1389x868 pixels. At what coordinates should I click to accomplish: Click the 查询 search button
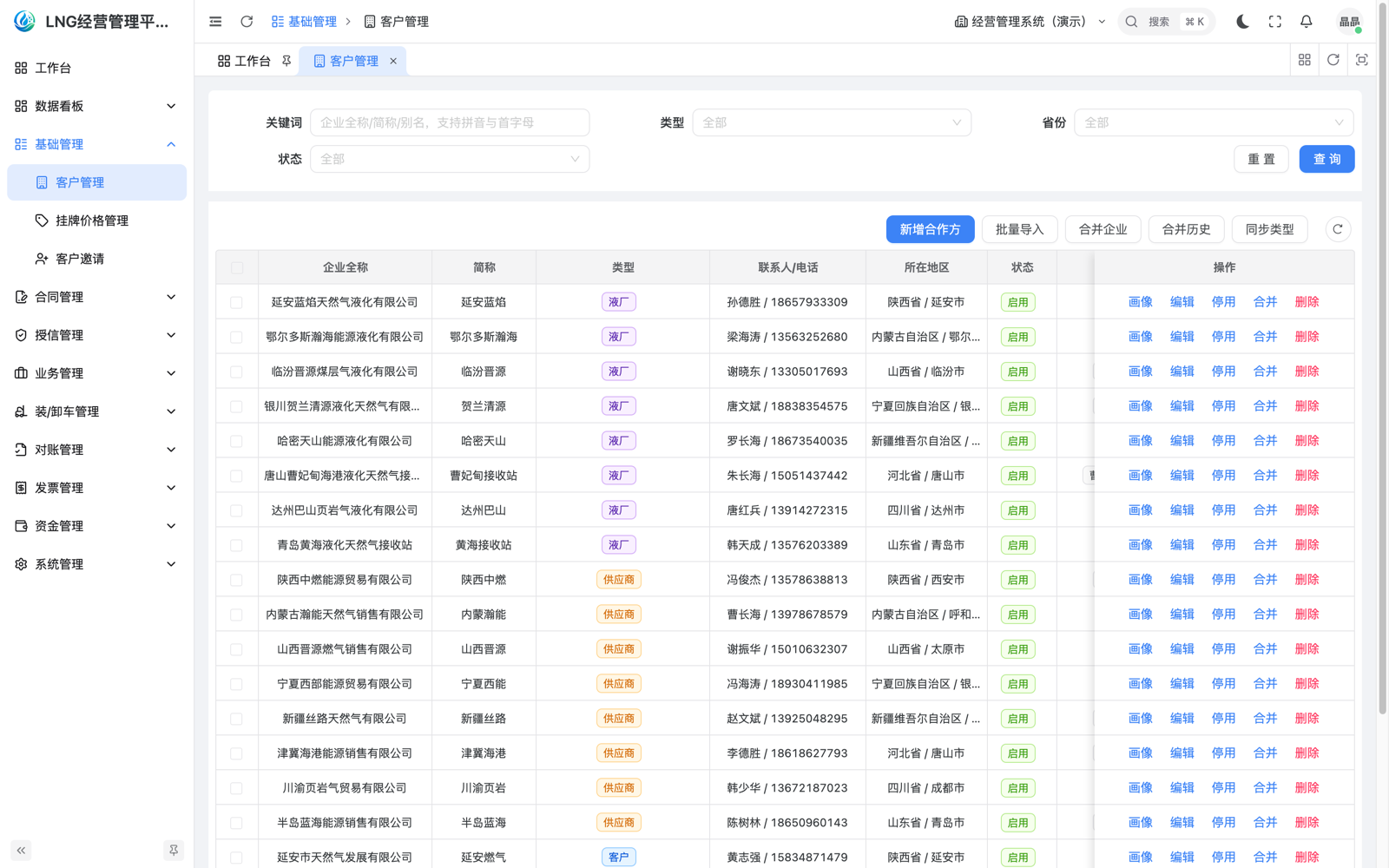1326,159
